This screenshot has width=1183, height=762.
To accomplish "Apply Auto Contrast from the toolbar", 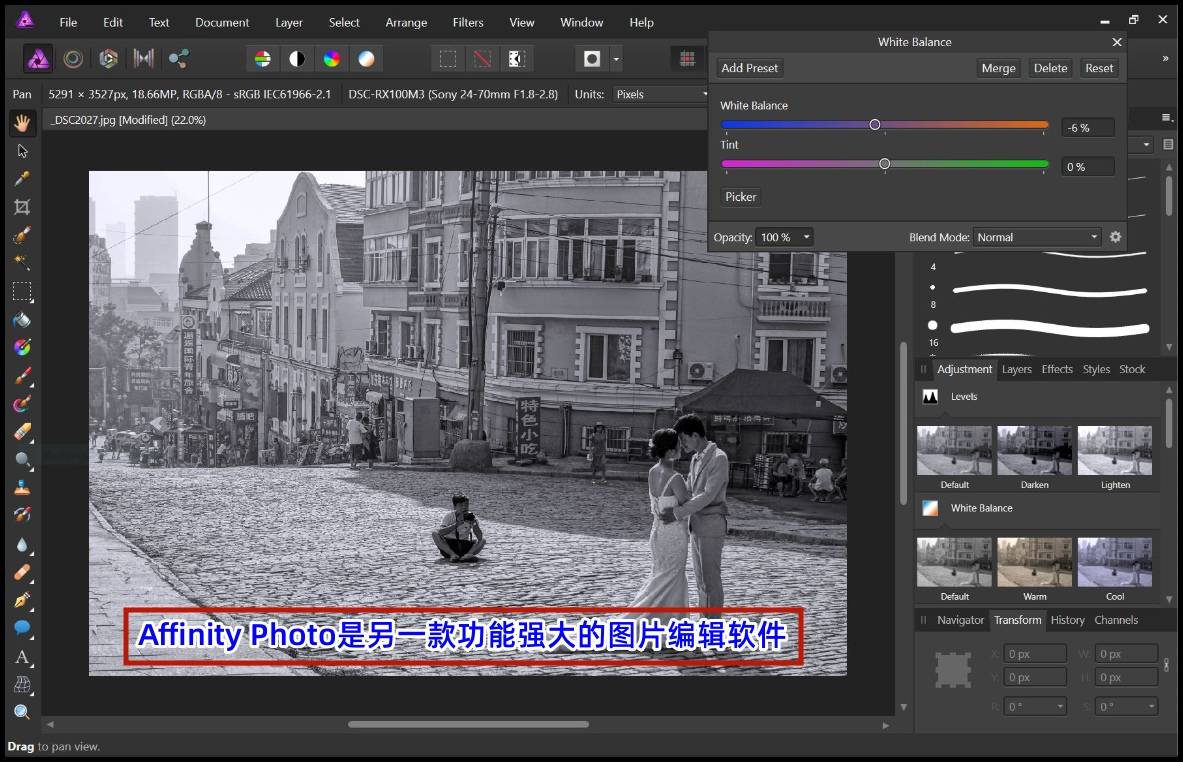I will coord(297,59).
